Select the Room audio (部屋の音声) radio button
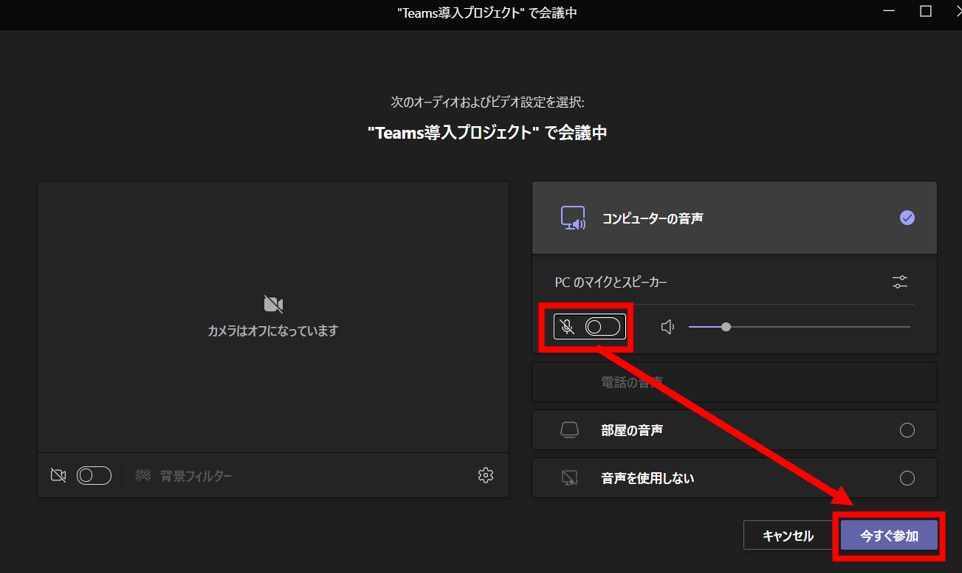Image resolution: width=962 pixels, height=573 pixels. pyautogui.click(x=907, y=430)
